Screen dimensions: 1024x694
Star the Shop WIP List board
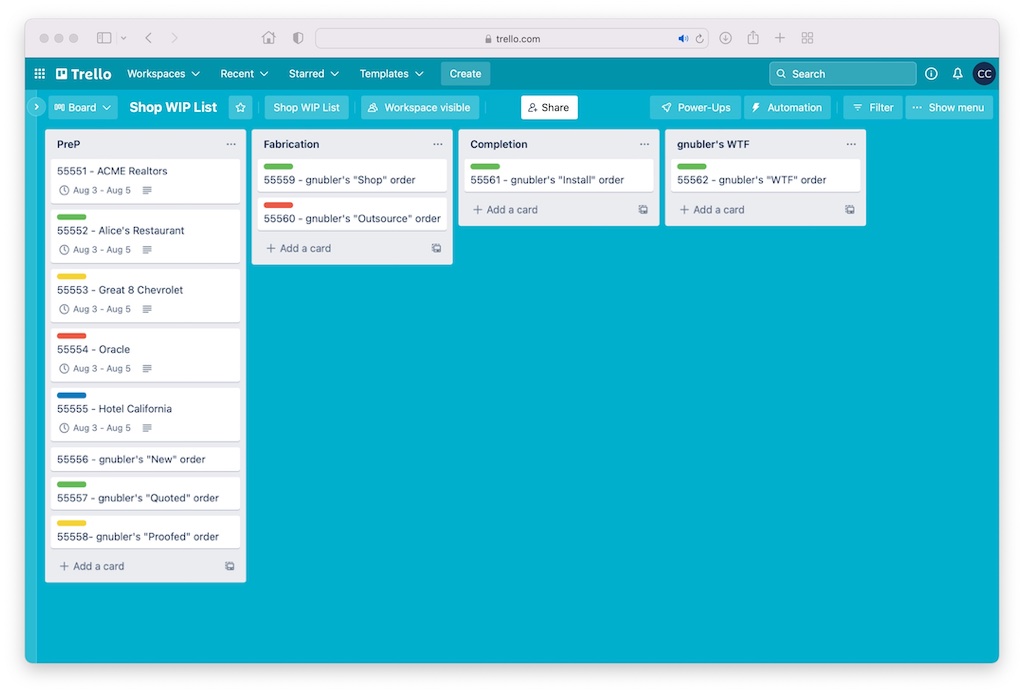240,108
